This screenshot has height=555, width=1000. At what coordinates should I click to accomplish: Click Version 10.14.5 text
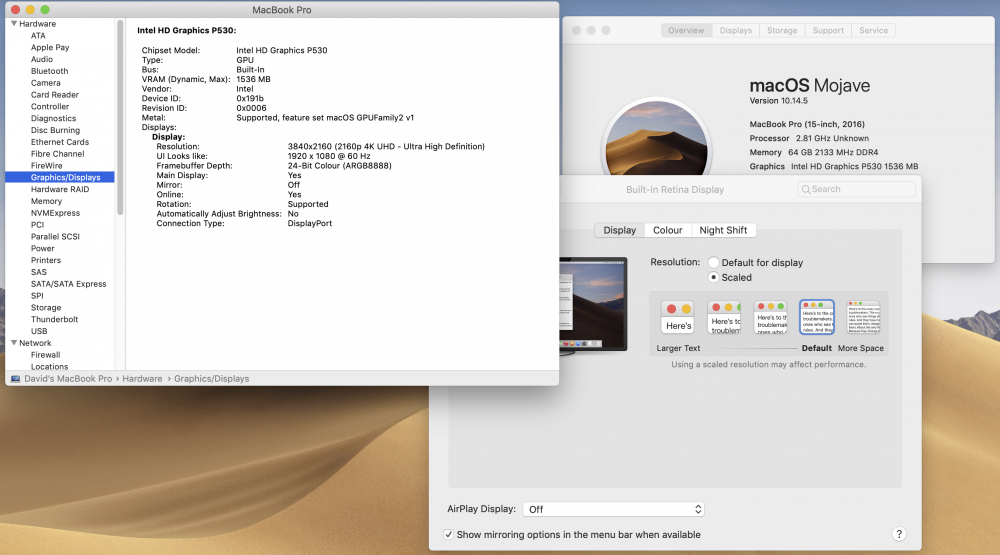(x=779, y=100)
